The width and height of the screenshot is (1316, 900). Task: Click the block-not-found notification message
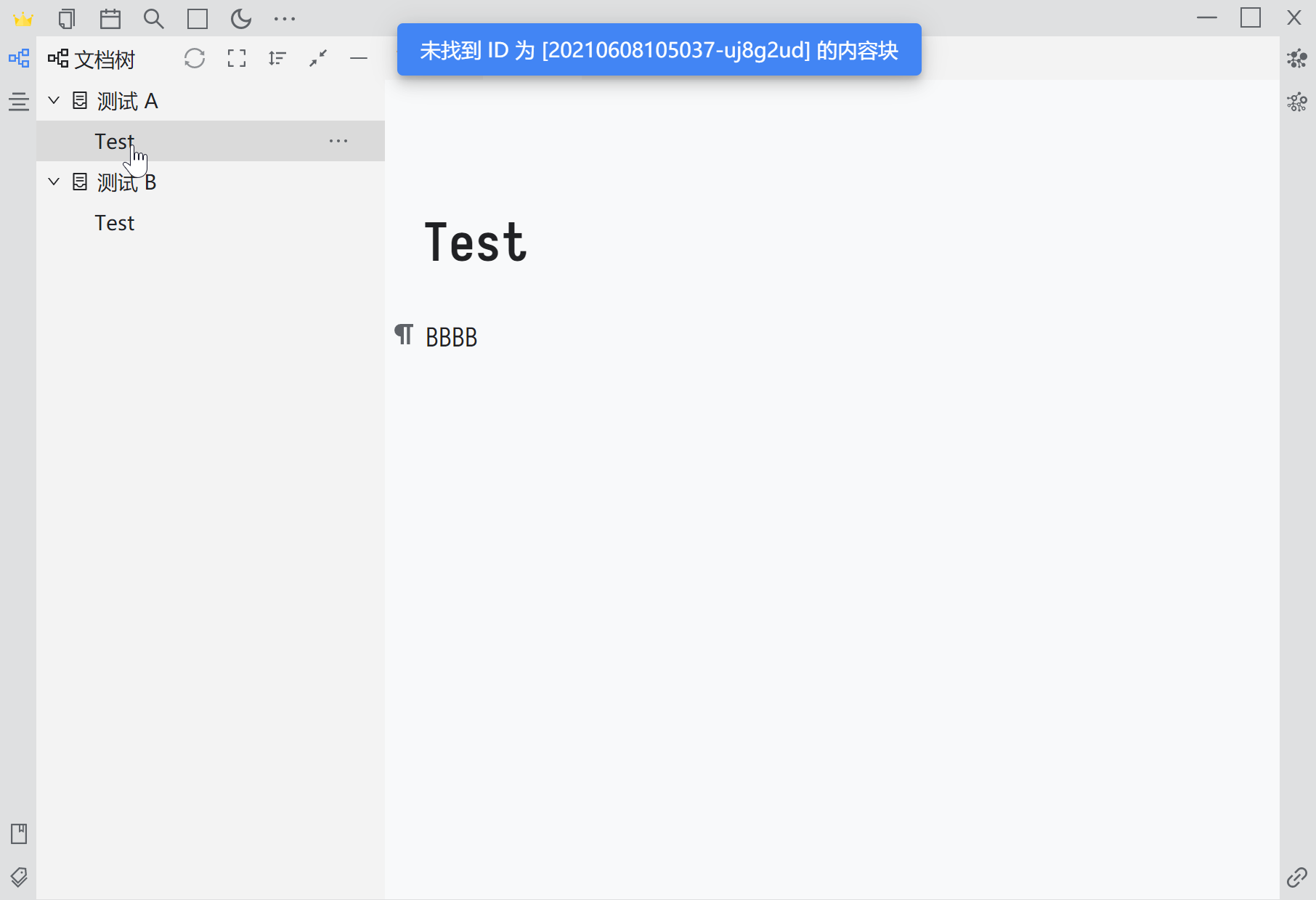(x=659, y=49)
